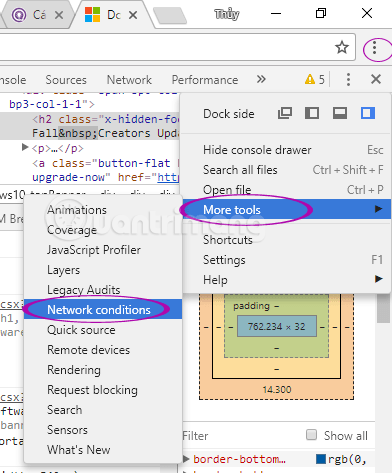Screen dimensions: 392x473
Task: Open the blue rgb color swatch
Action: [x=321, y=459]
